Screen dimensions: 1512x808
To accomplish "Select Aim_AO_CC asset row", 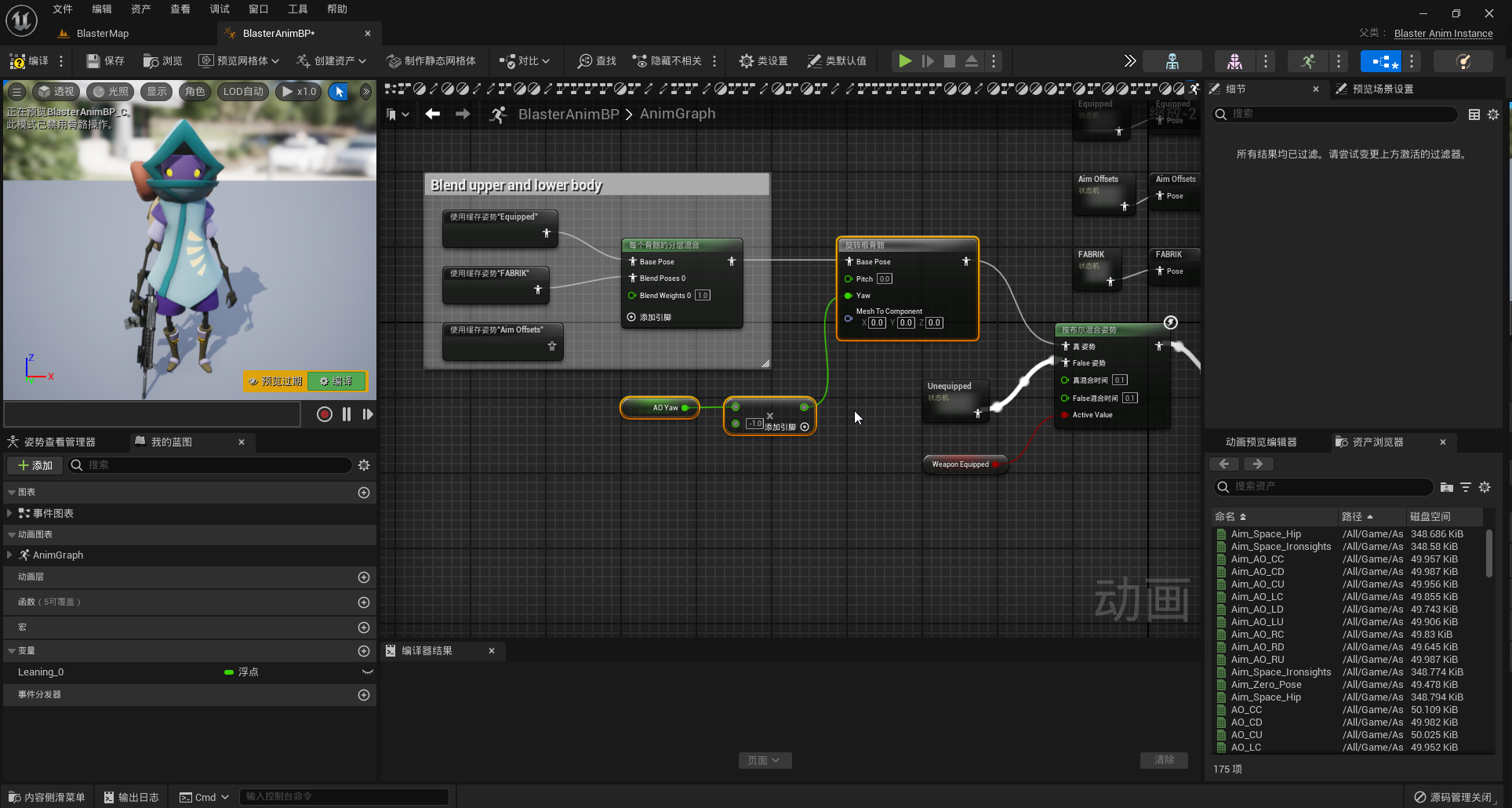I will [x=1349, y=559].
